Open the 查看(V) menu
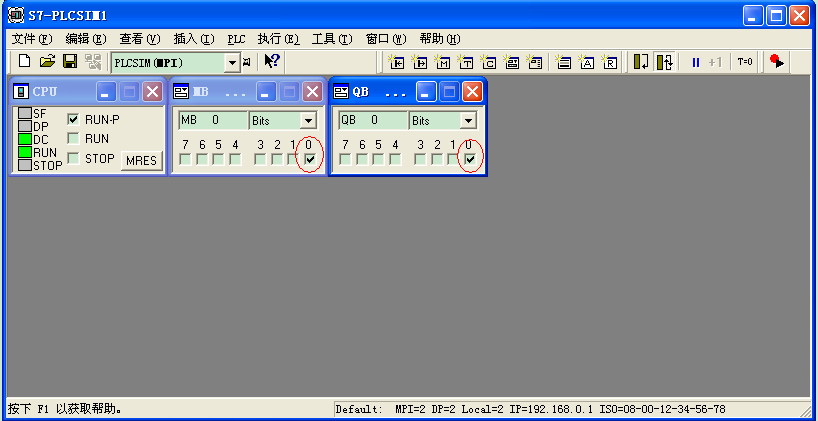This screenshot has height=421, width=818. 140,39
